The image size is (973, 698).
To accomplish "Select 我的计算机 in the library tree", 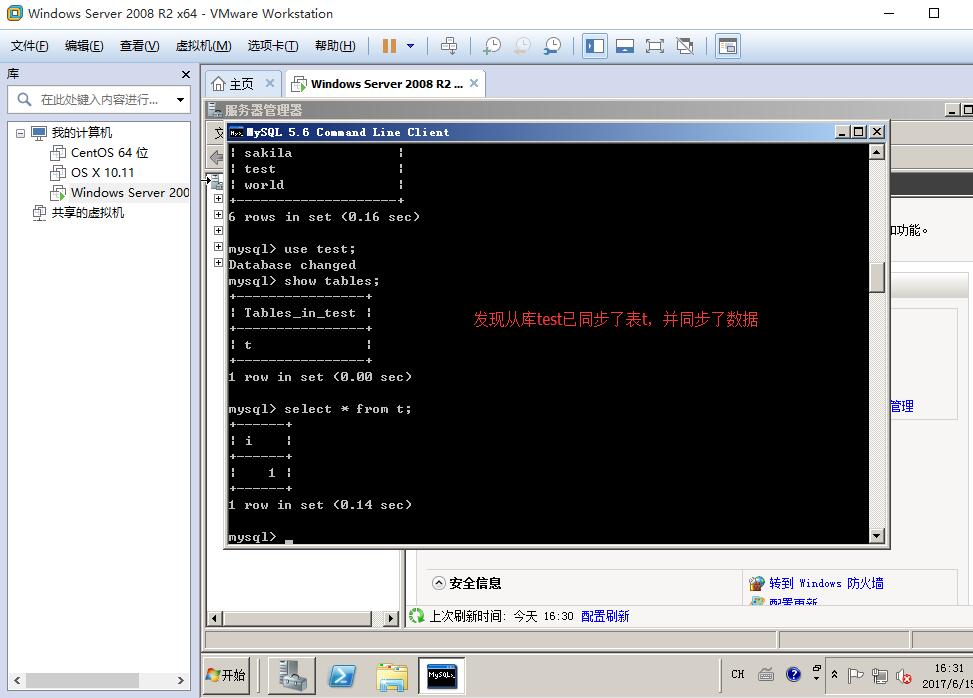I will pyautogui.click(x=81, y=133).
